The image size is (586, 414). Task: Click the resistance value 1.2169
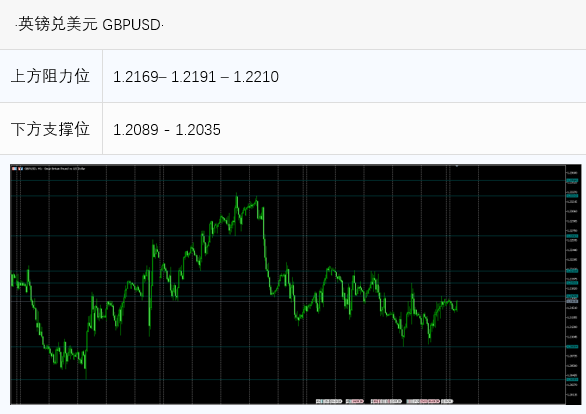136,77
